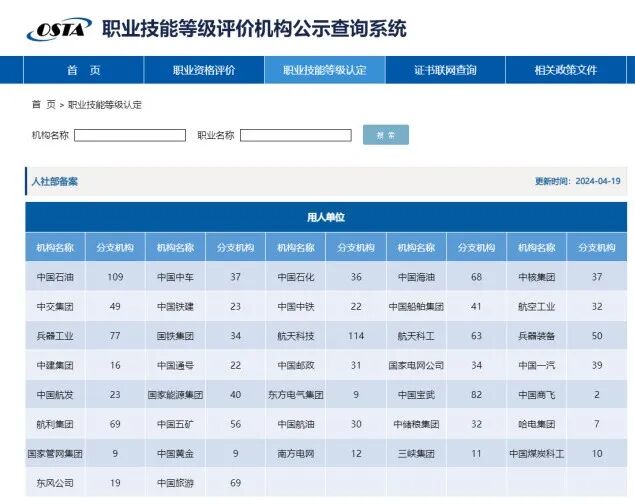Click the 16 branch count for 中建集团

pos(115,365)
